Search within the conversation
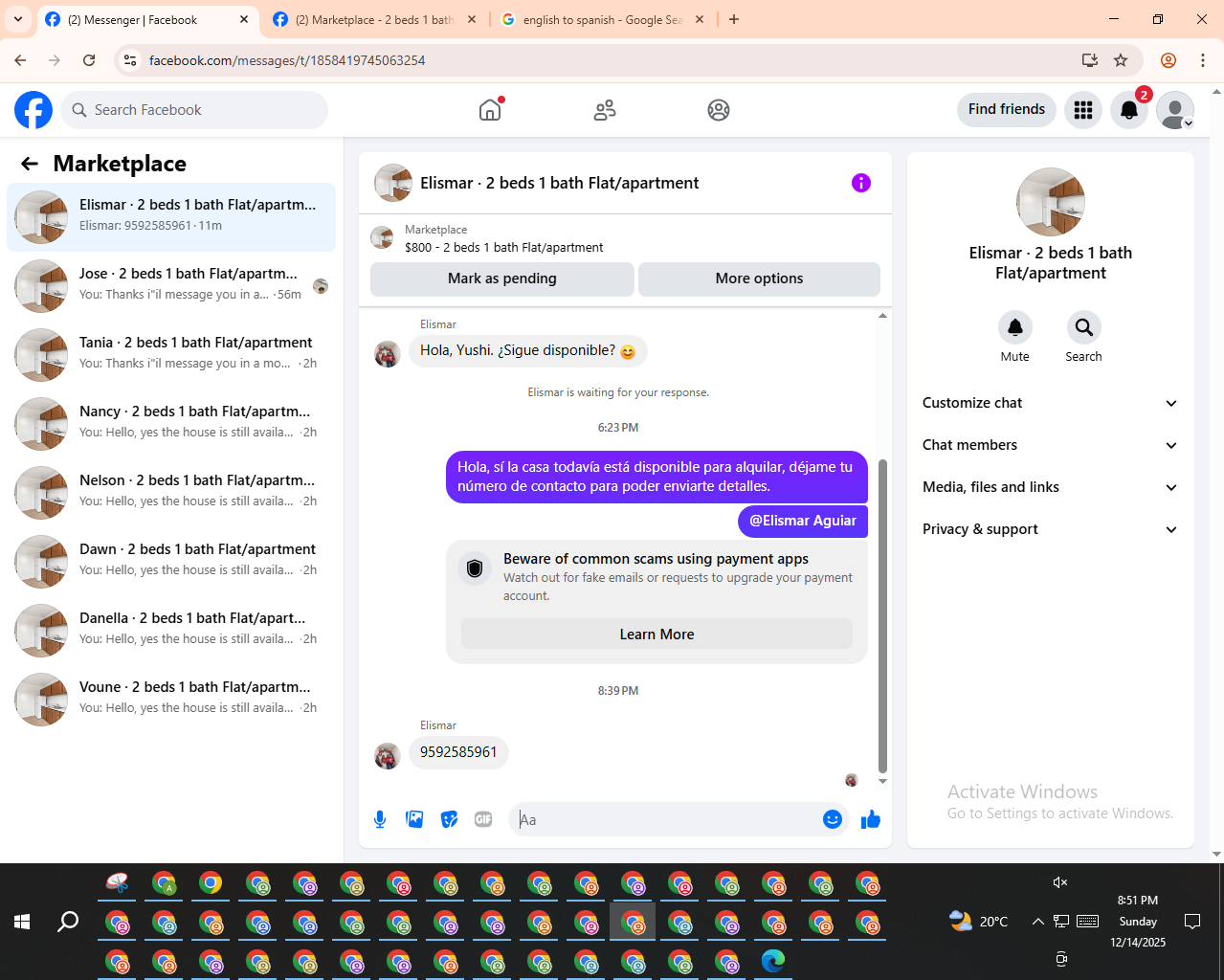The height and width of the screenshot is (980, 1224). [x=1084, y=327]
